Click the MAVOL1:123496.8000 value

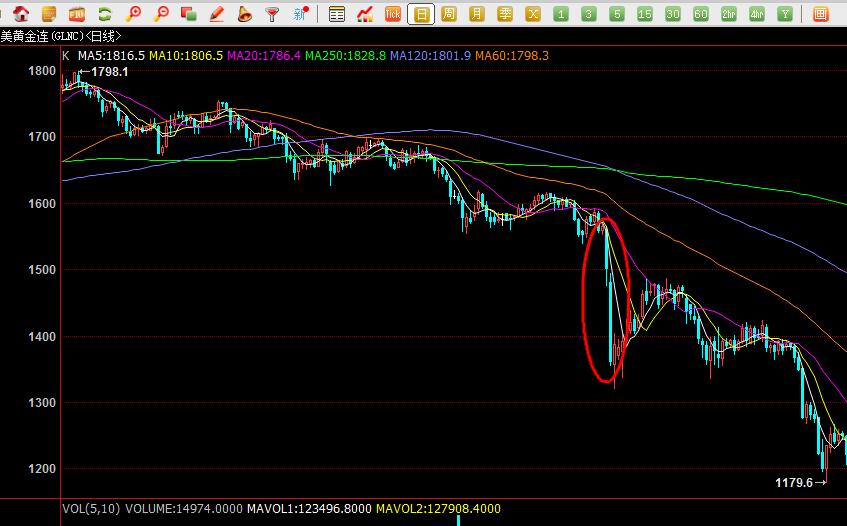coord(309,508)
